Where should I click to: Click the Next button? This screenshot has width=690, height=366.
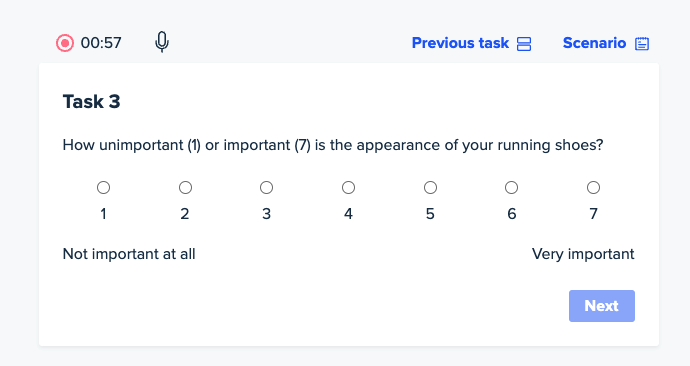point(602,306)
